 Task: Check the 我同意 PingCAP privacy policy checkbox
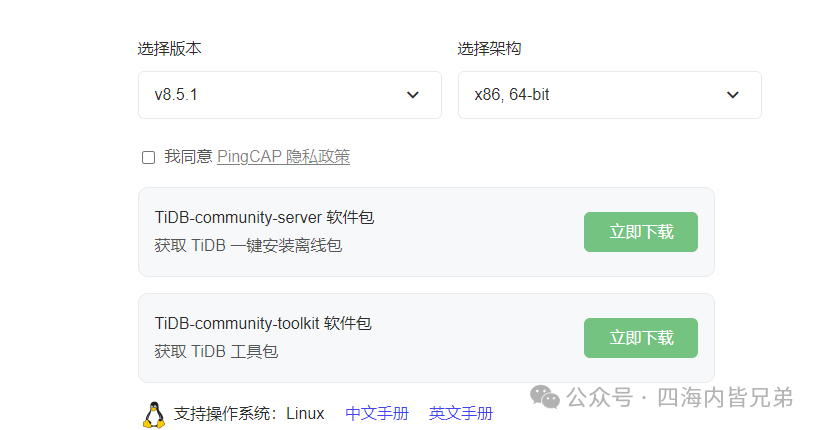coord(149,157)
